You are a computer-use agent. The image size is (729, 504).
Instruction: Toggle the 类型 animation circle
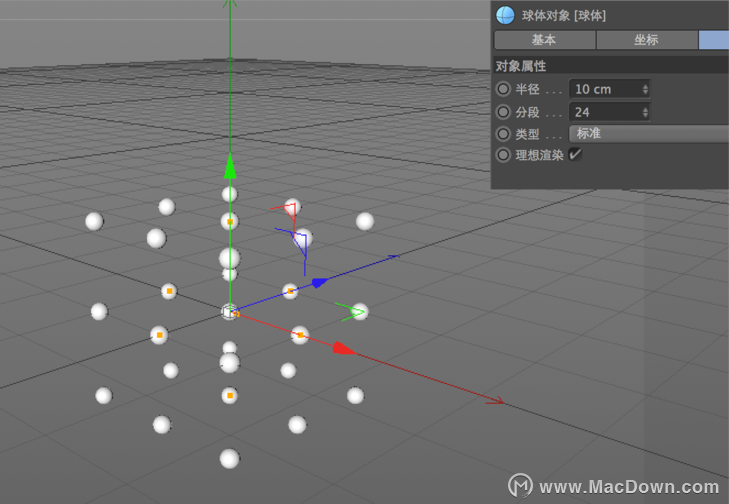[x=503, y=134]
